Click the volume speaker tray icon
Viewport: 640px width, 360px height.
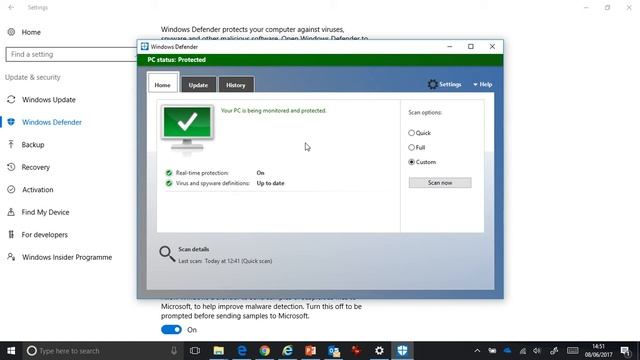click(x=537, y=351)
